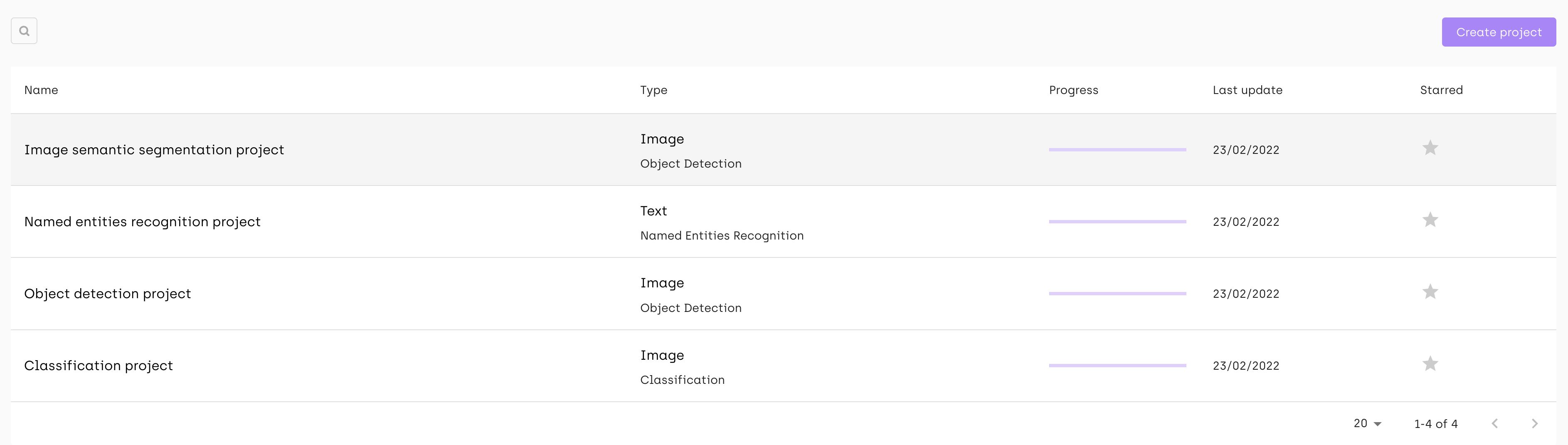Star the Image semantic segmentation project

(x=1430, y=148)
